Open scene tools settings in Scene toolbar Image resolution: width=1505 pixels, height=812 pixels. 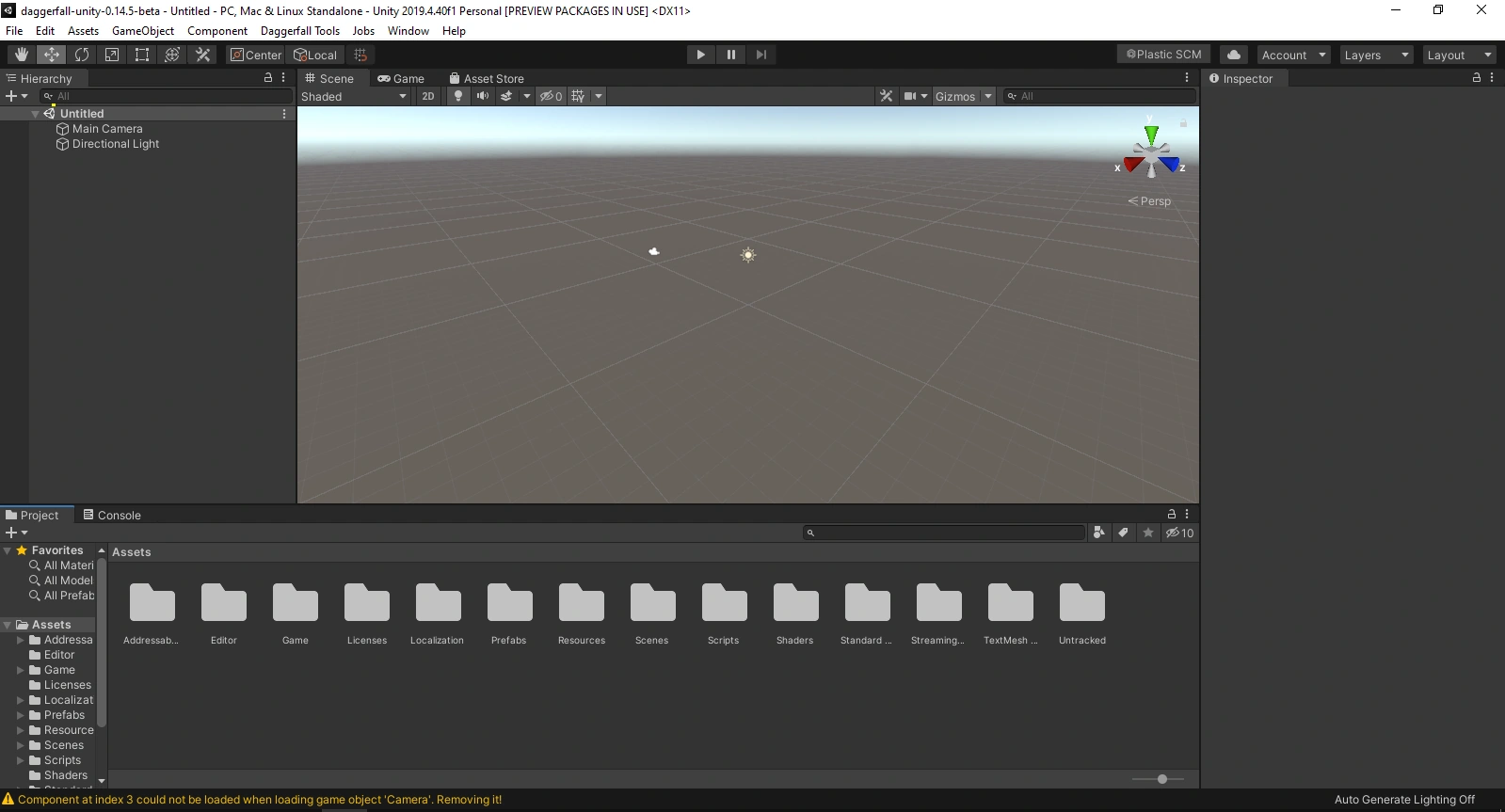[x=886, y=96]
